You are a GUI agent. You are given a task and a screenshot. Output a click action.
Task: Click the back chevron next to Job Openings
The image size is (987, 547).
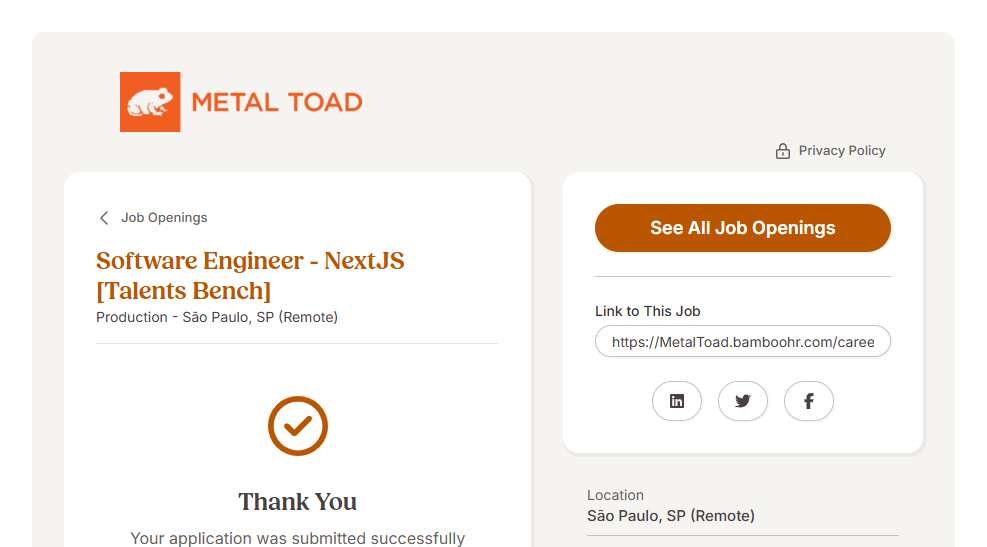[104, 218]
